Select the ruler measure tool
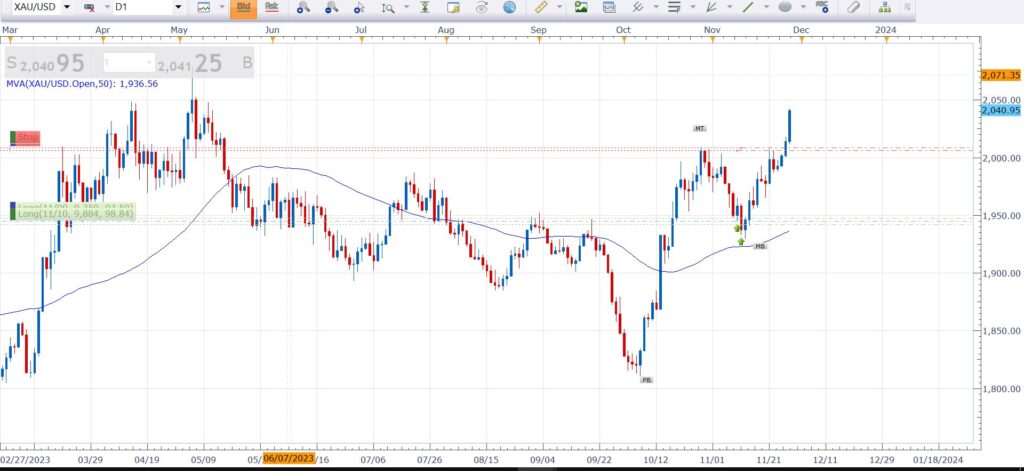 tap(540, 7)
